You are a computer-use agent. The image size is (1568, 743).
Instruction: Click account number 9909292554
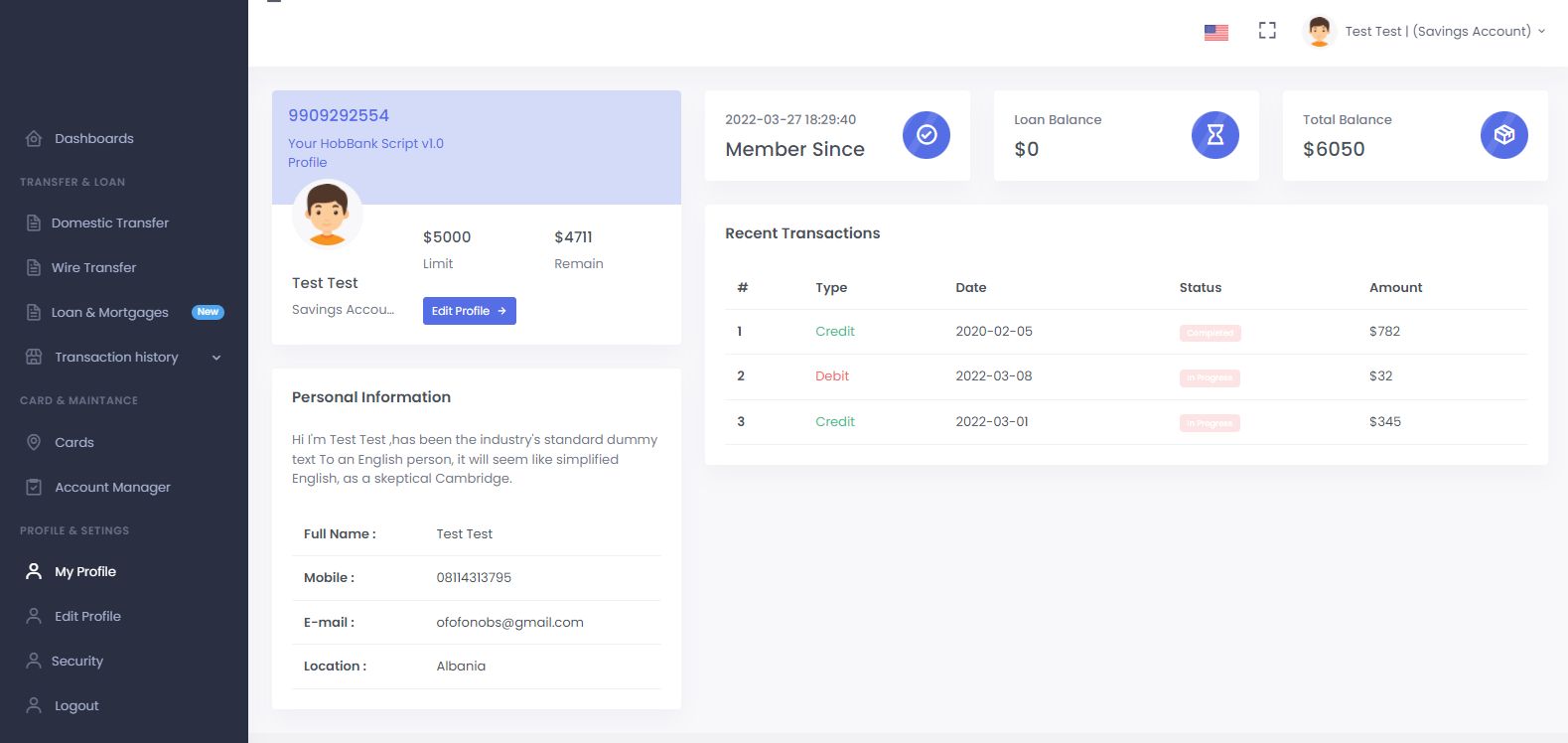(339, 116)
